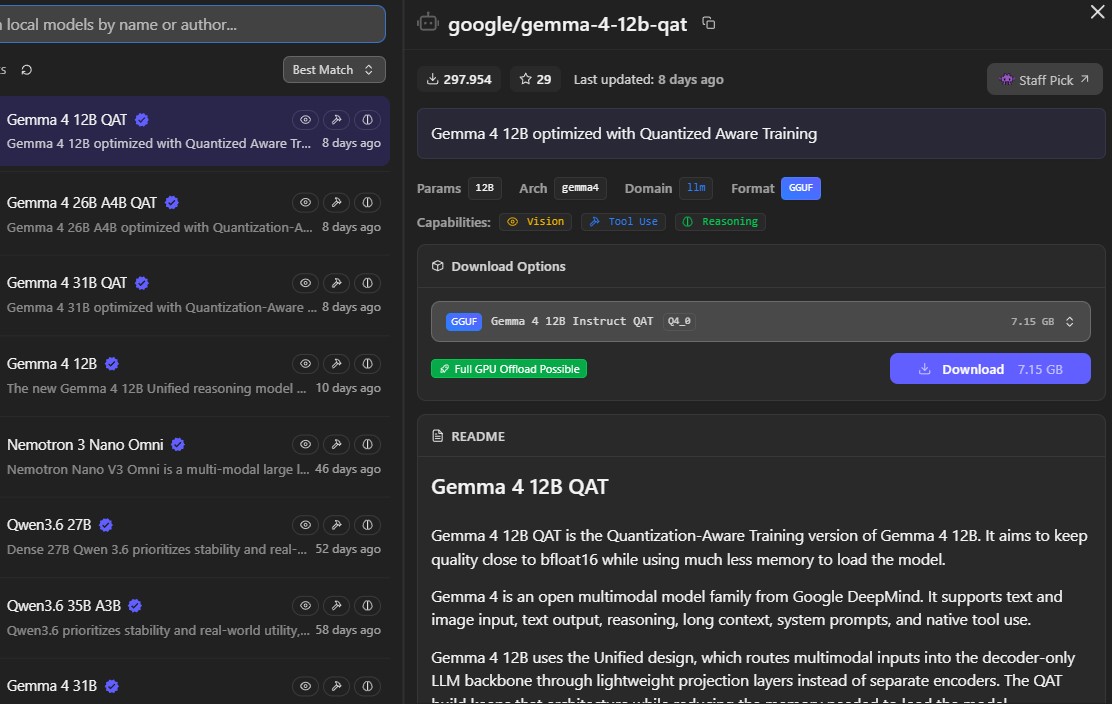Select the Qwen3.6 27B entry
Image resolution: width=1112 pixels, height=704 pixels.
[194, 536]
